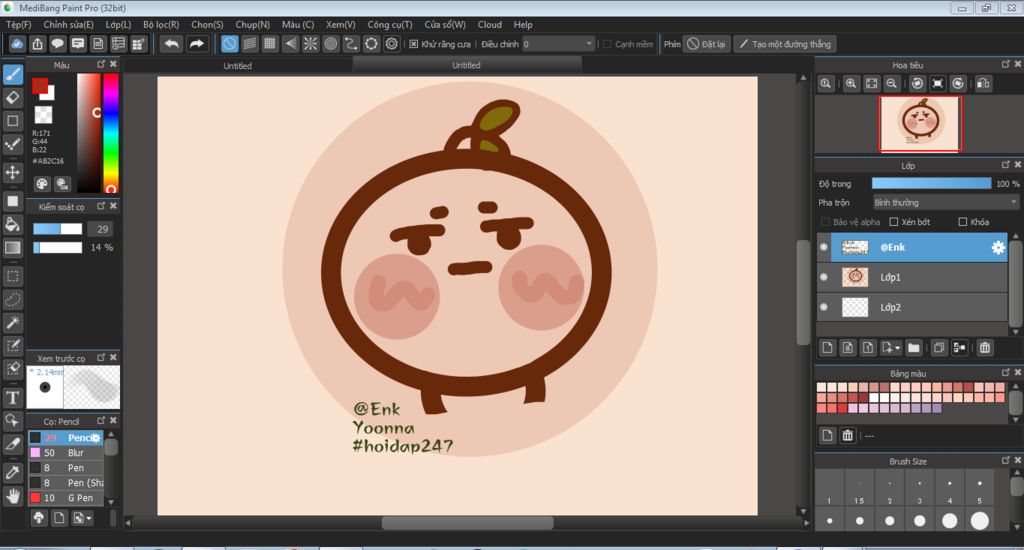Image resolution: width=1024 pixels, height=550 pixels.
Task: Click the Redo arrow in toolbar
Action: tap(197, 44)
